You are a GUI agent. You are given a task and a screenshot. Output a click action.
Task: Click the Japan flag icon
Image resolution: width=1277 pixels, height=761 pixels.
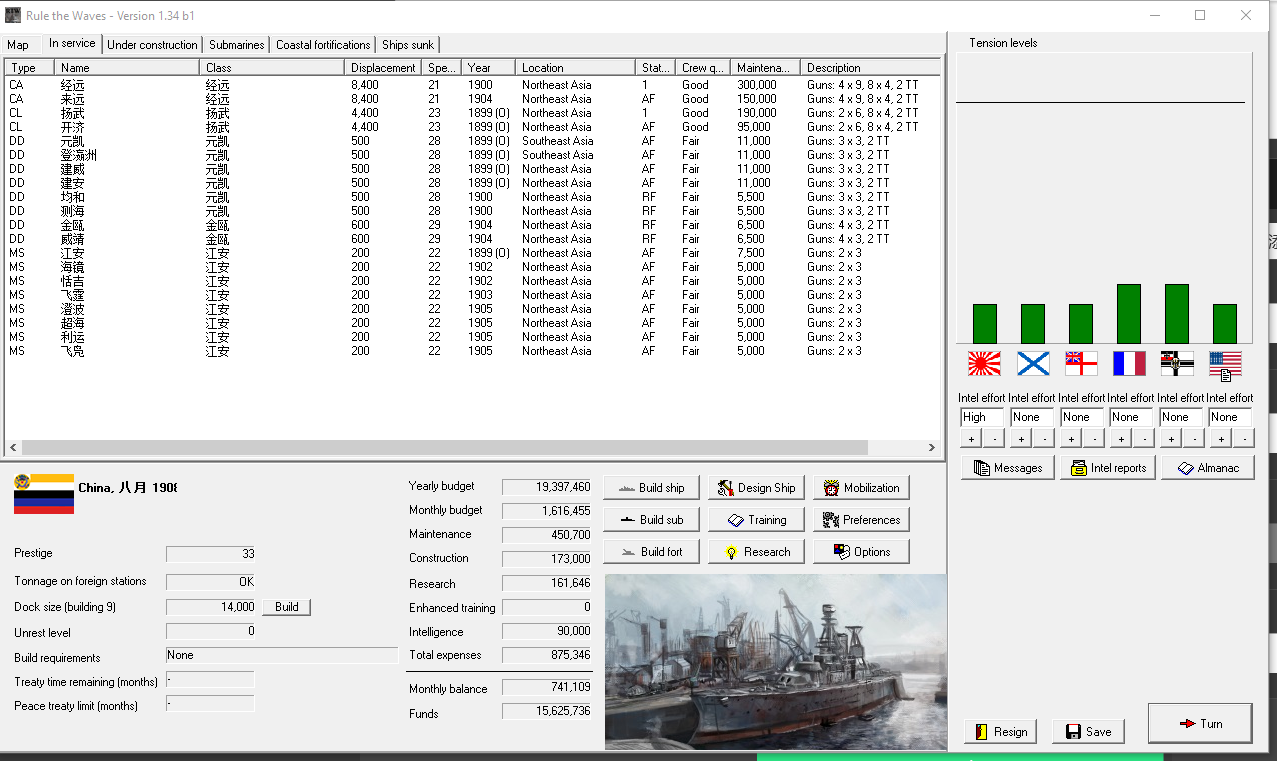[984, 364]
